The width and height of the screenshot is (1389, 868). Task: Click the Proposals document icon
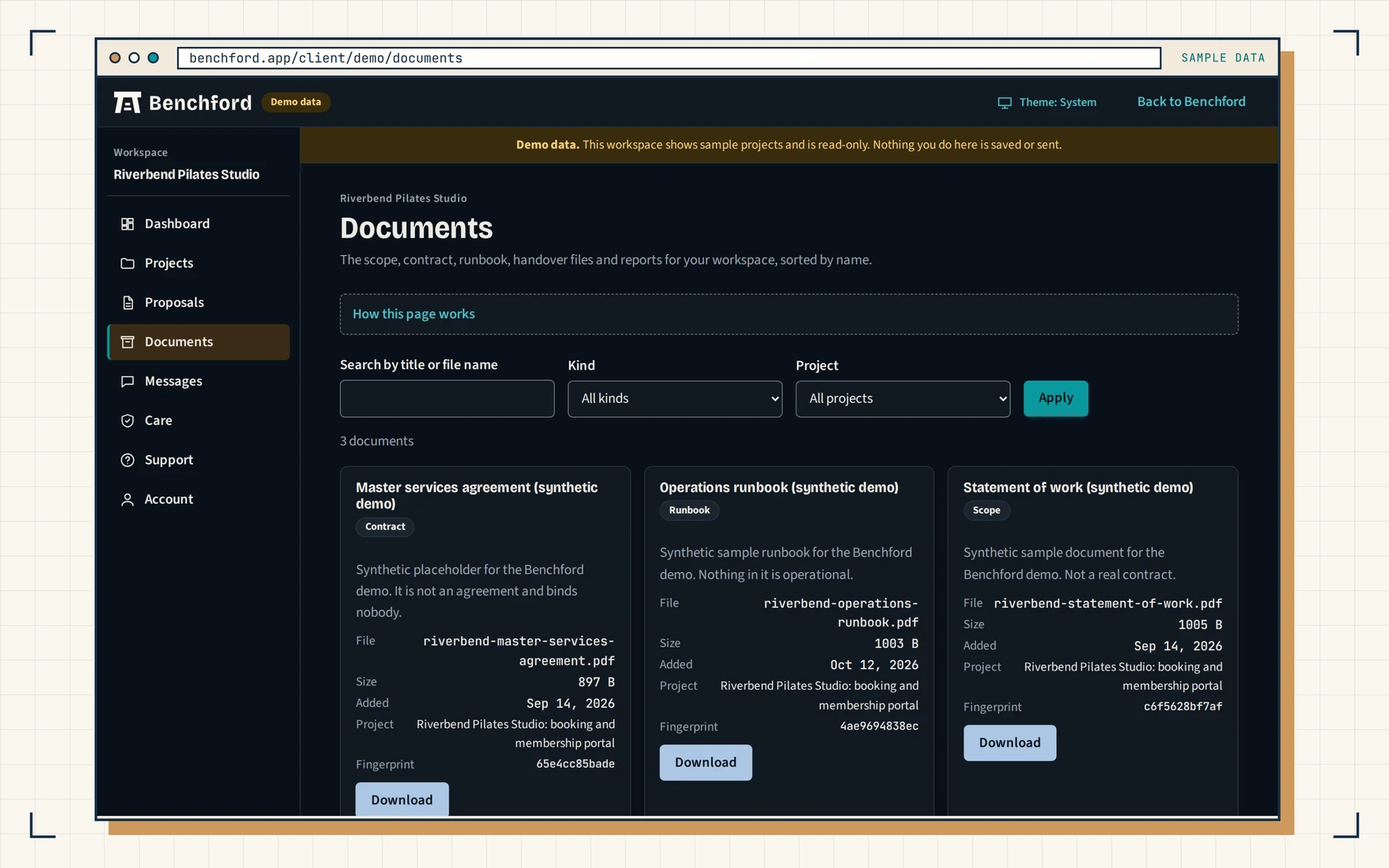(x=127, y=302)
